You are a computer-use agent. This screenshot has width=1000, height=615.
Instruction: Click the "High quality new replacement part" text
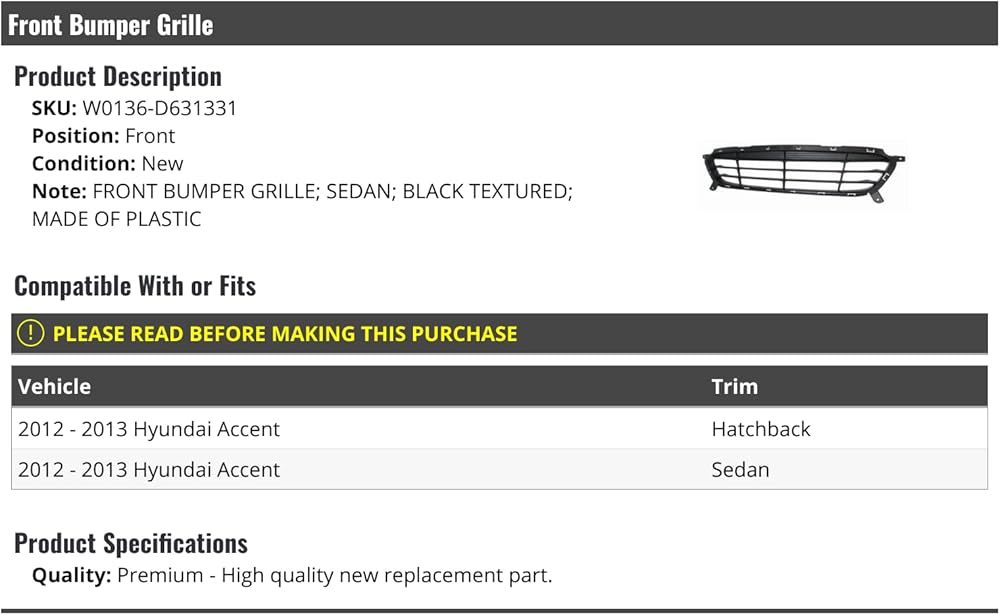pyautogui.click(x=387, y=575)
